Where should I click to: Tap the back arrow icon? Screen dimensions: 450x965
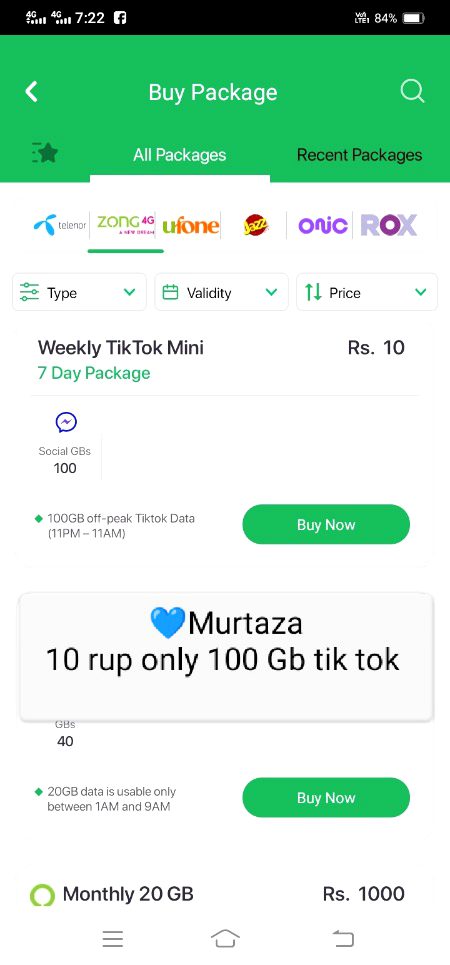(31, 92)
